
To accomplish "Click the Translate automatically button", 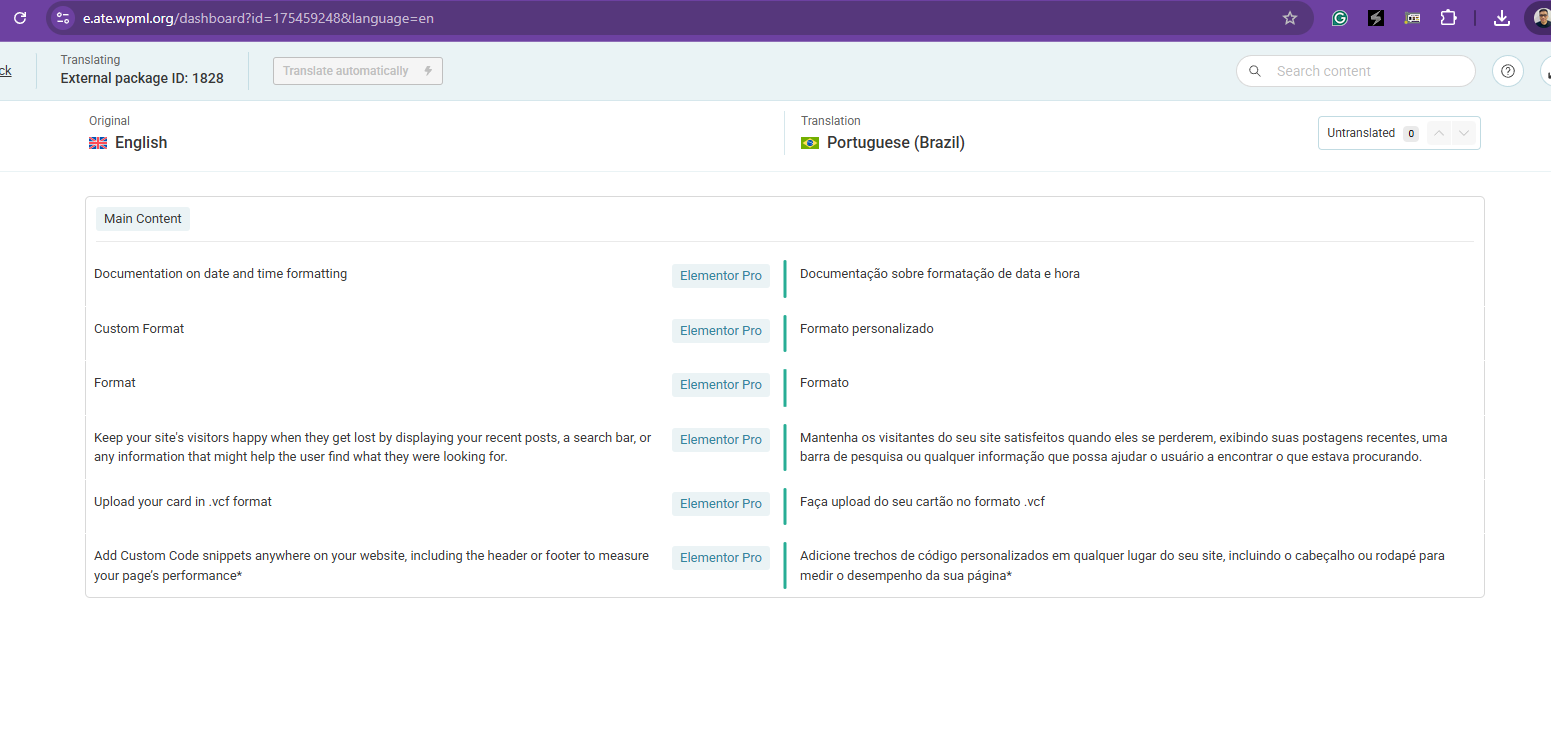I will click(358, 71).
